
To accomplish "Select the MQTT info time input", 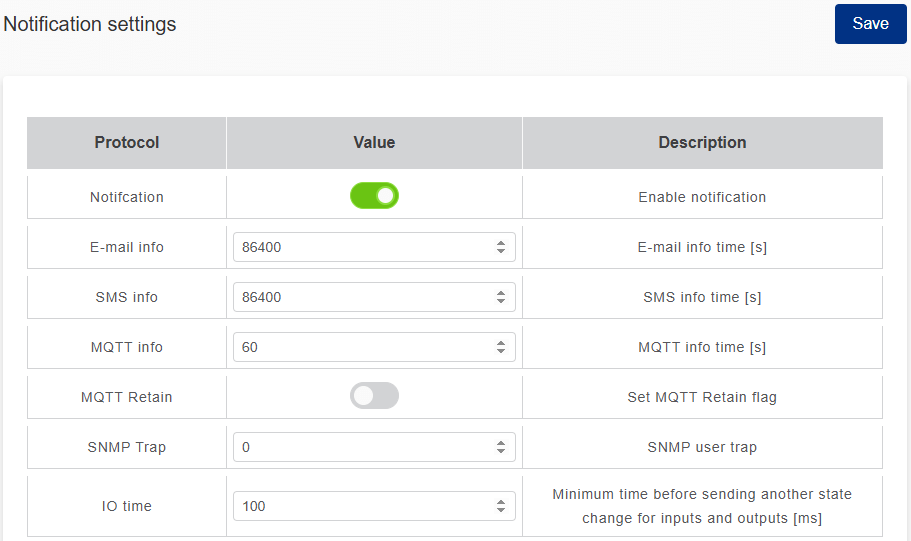I will (360, 347).
